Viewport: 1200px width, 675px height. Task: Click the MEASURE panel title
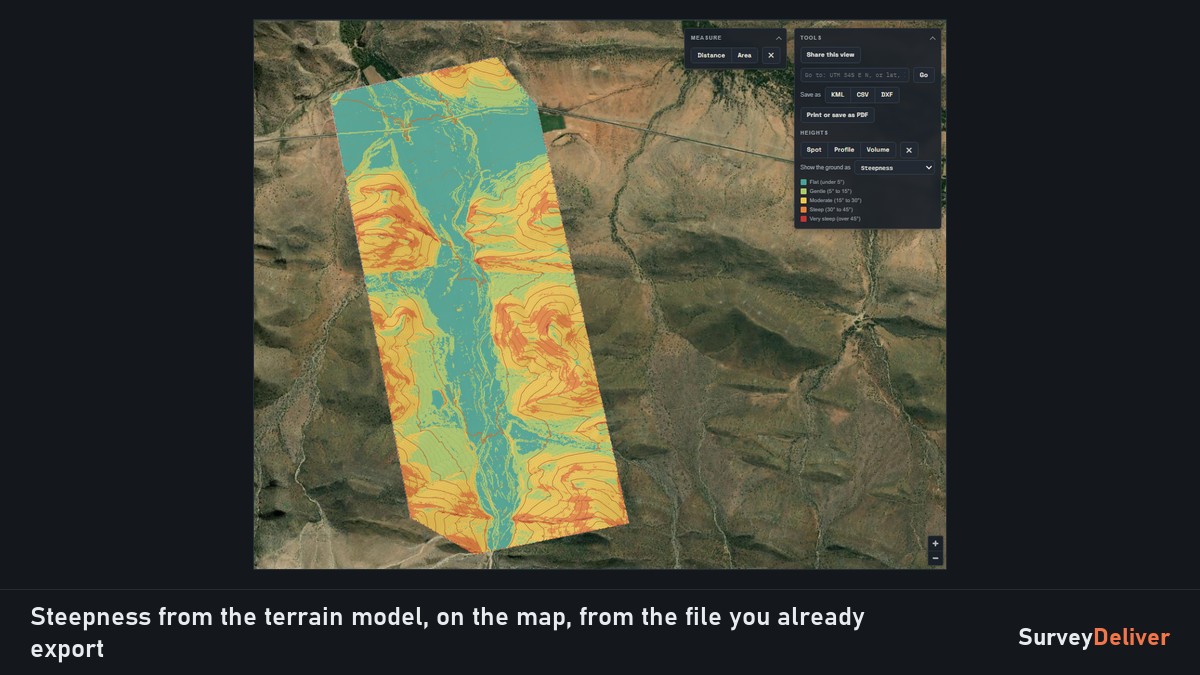706,38
